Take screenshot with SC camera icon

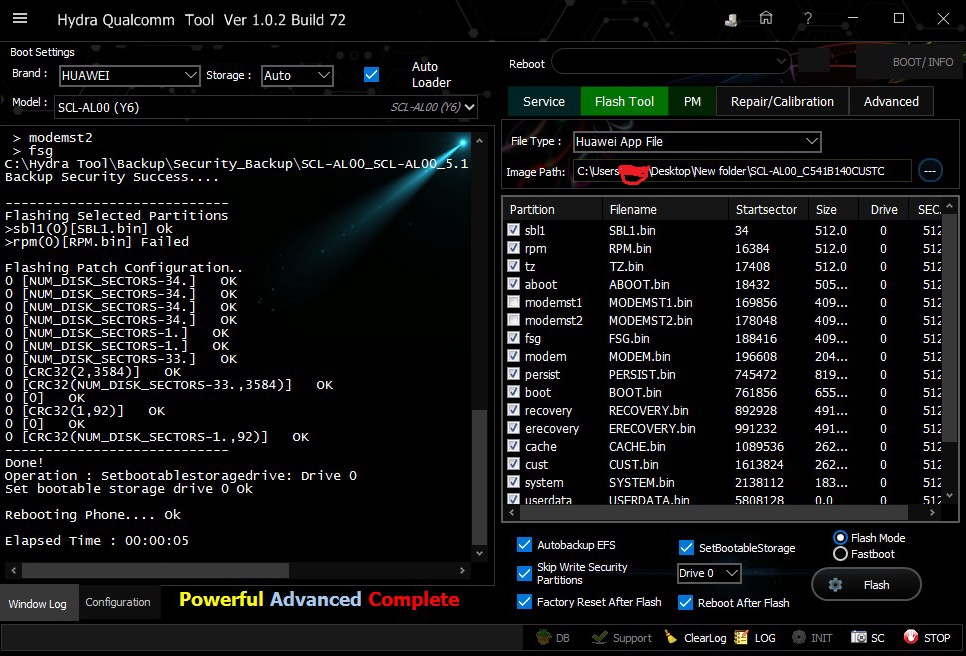click(858, 637)
